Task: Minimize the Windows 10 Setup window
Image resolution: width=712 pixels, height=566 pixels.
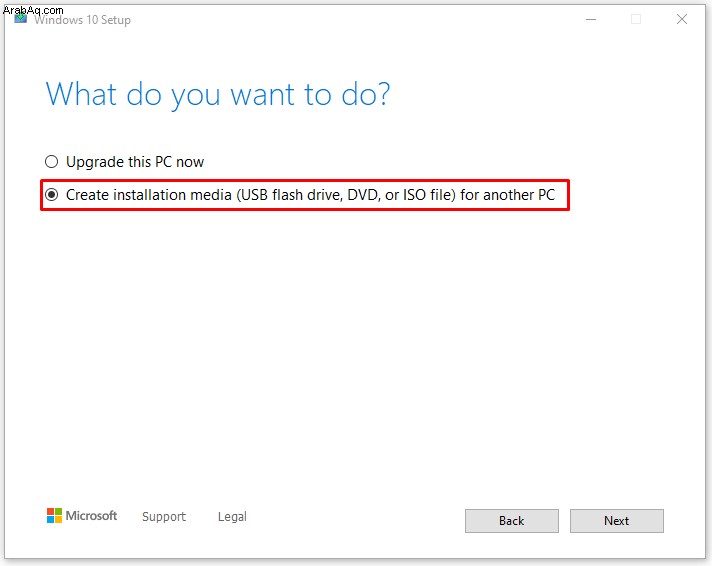Action: click(591, 20)
